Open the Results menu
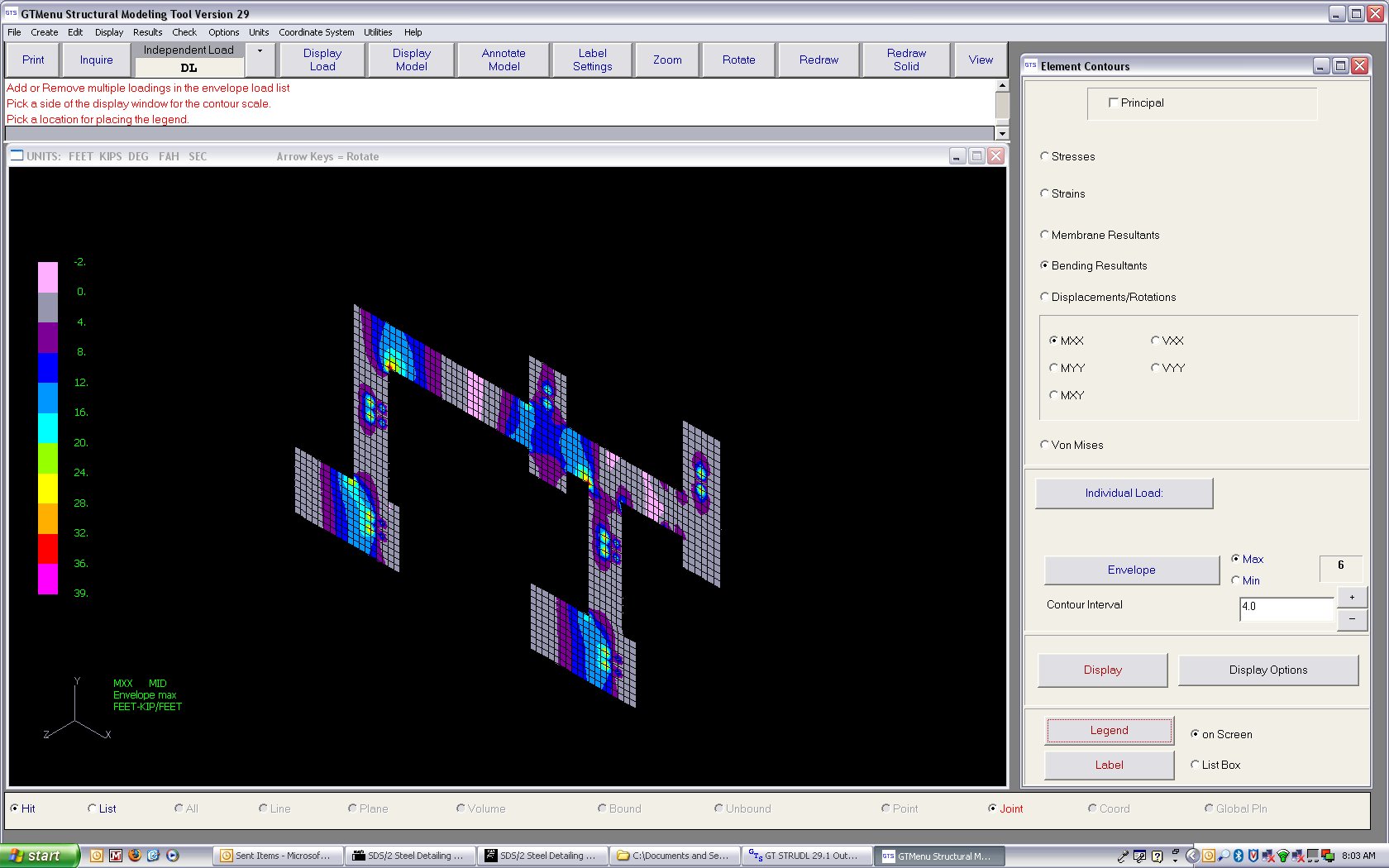Screen dimensions: 1389x868 click(x=148, y=32)
